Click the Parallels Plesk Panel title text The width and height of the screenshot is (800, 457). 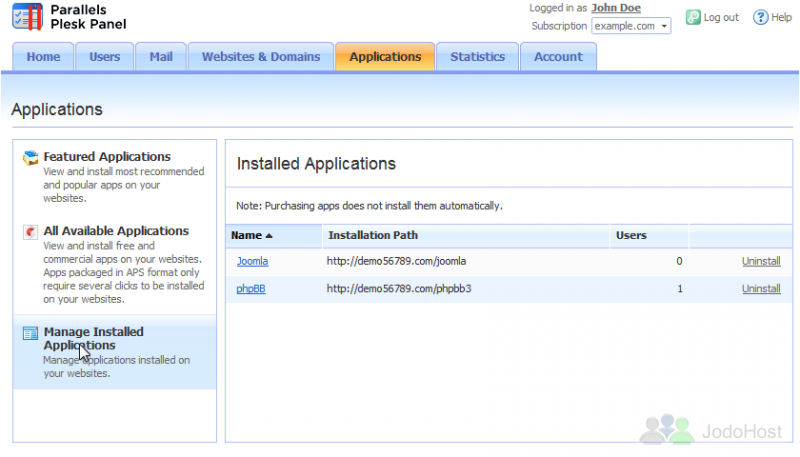pyautogui.click(x=88, y=17)
